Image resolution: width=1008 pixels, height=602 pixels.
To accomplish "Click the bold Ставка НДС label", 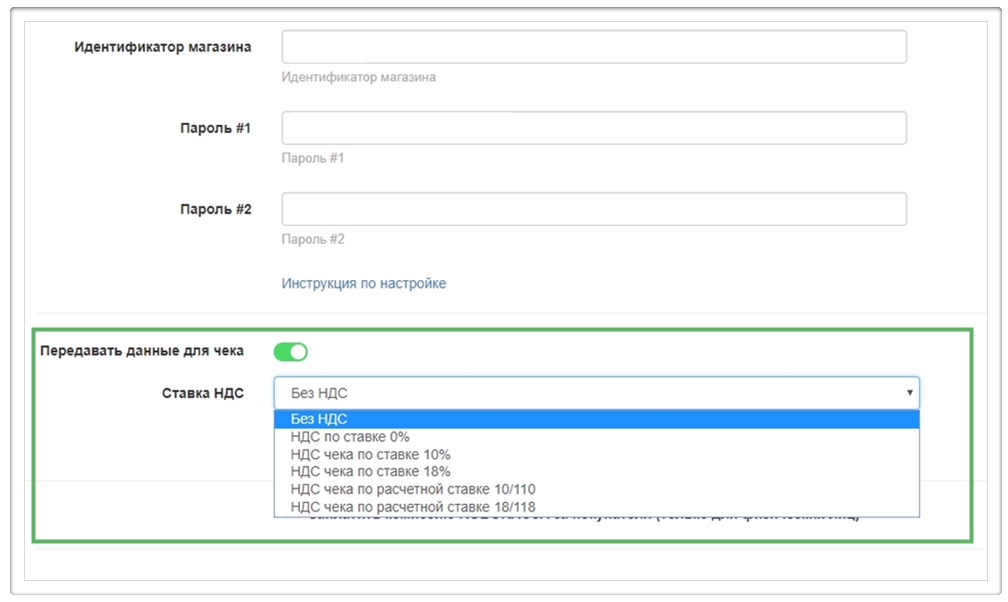I will click(203, 393).
